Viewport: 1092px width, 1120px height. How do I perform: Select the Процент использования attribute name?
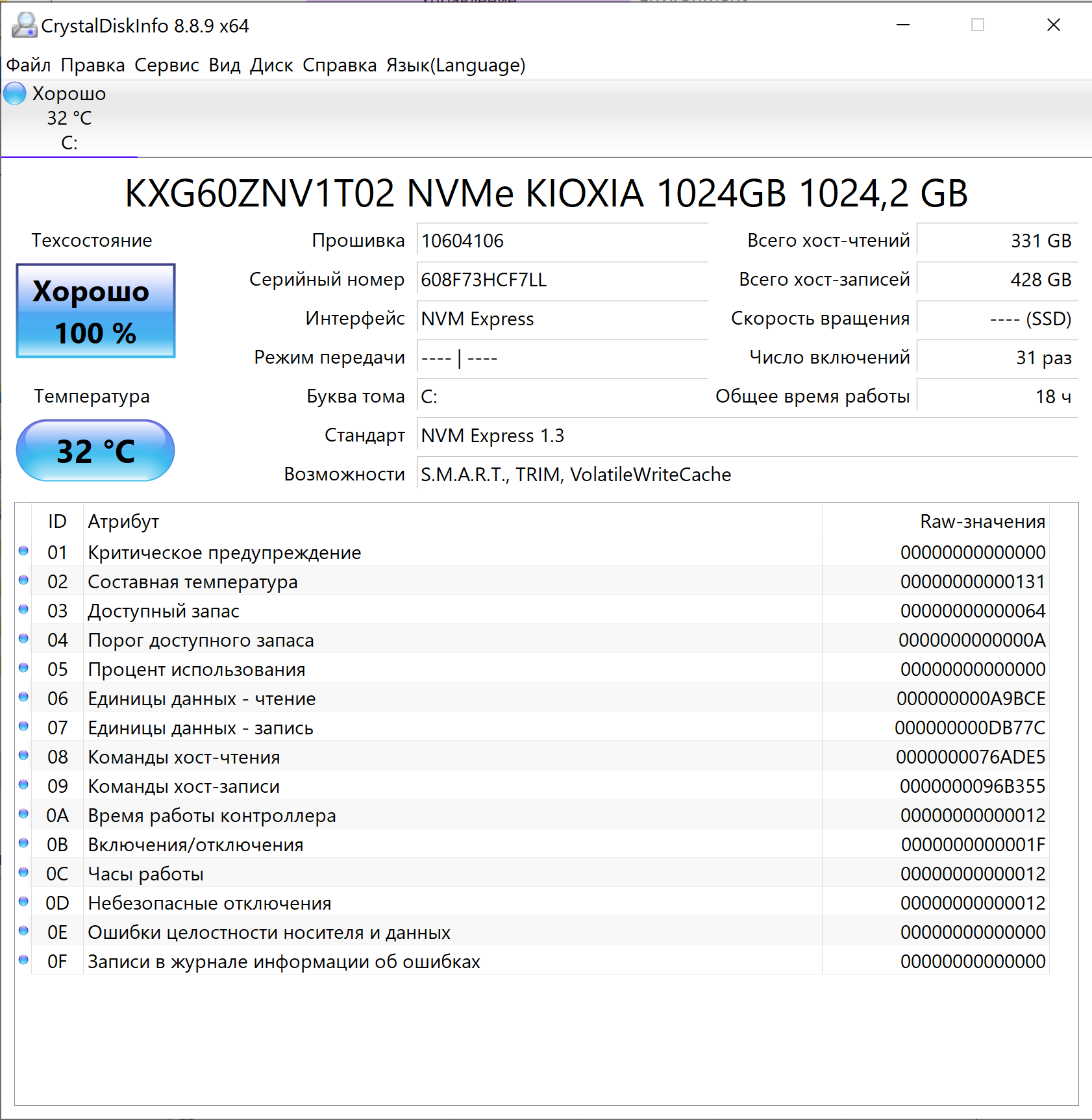[197, 669]
